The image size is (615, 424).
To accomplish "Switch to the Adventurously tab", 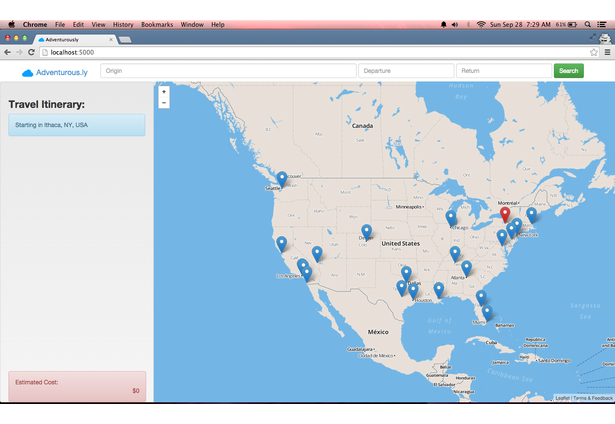I will click(73, 40).
